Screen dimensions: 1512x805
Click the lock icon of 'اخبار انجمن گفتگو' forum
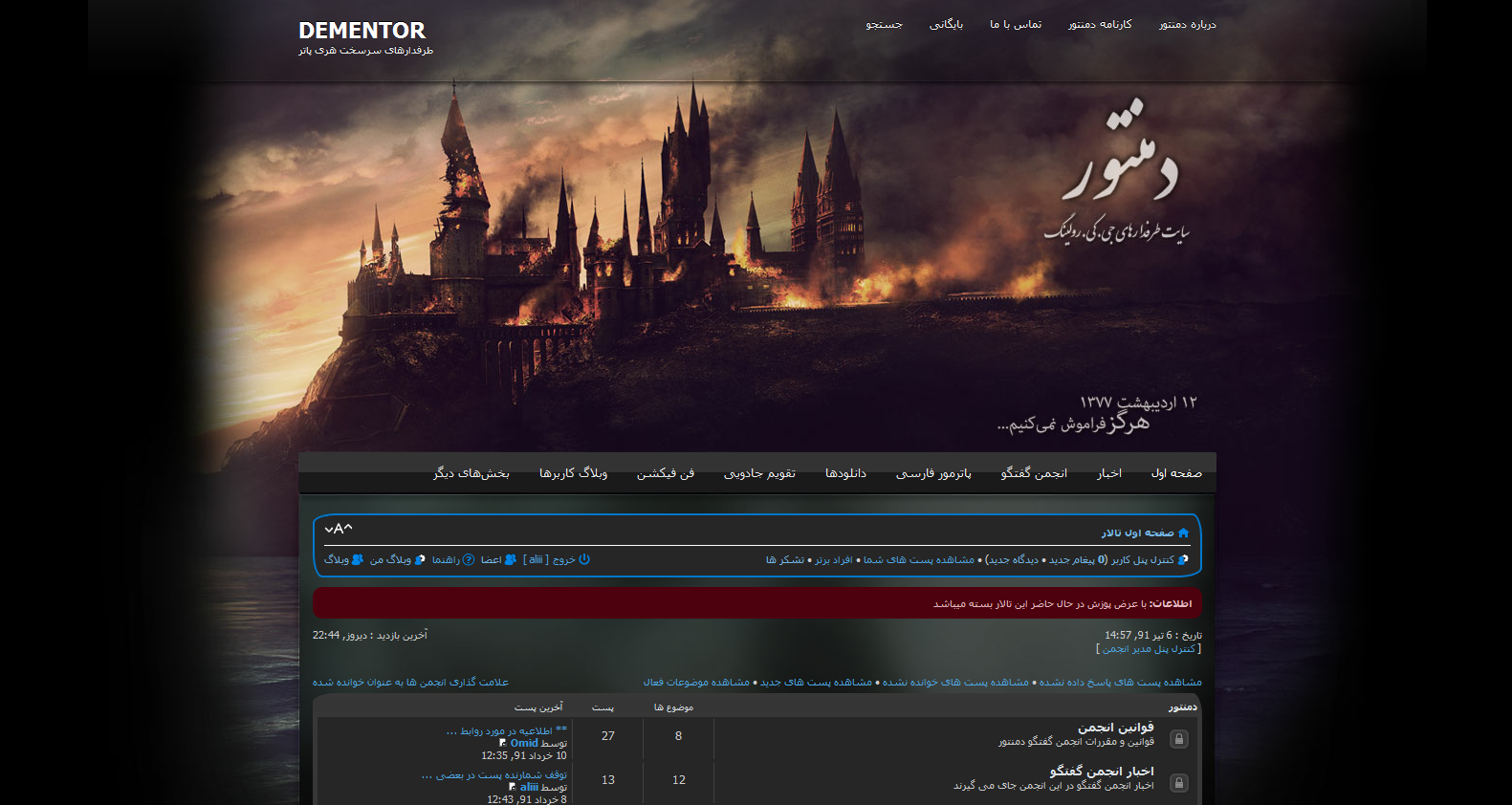click(1179, 783)
